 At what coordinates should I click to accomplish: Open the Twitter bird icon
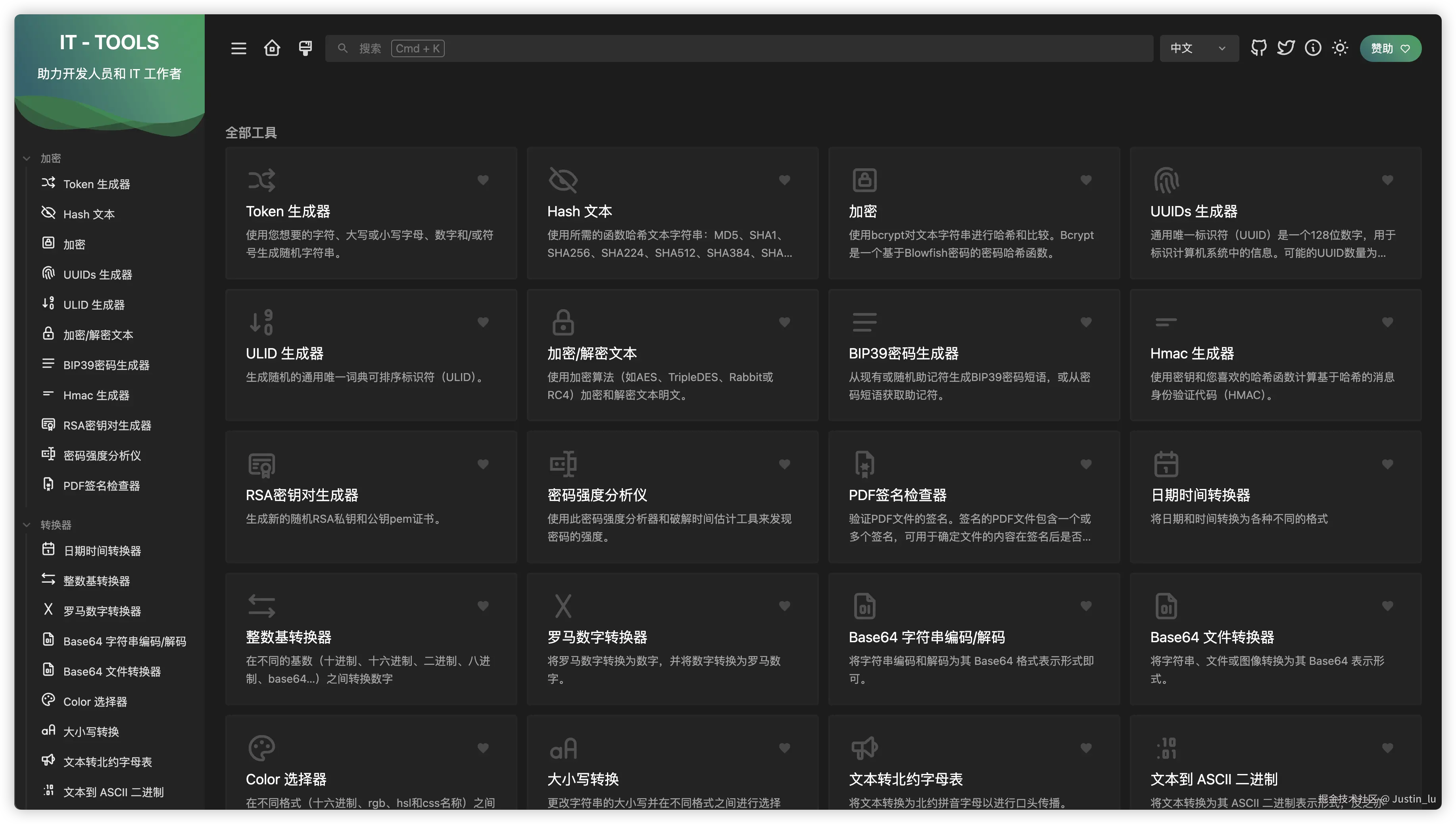tap(1286, 48)
